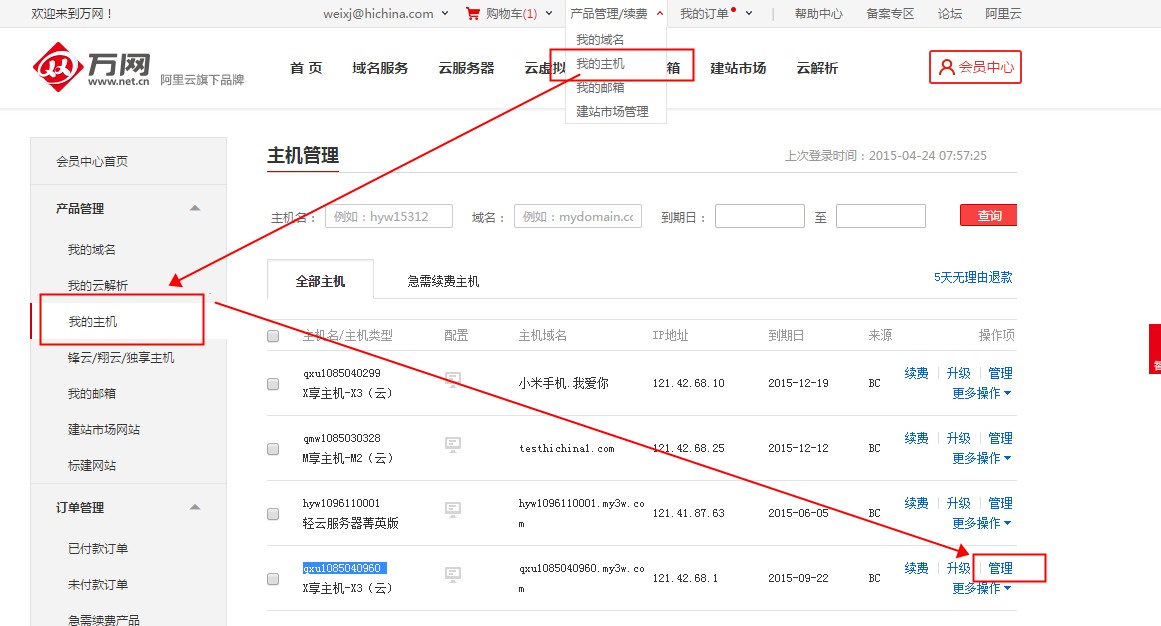The width and height of the screenshot is (1161, 626).
Task: Click config monitor icon for qxu1085040299
Action: tap(453, 380)
